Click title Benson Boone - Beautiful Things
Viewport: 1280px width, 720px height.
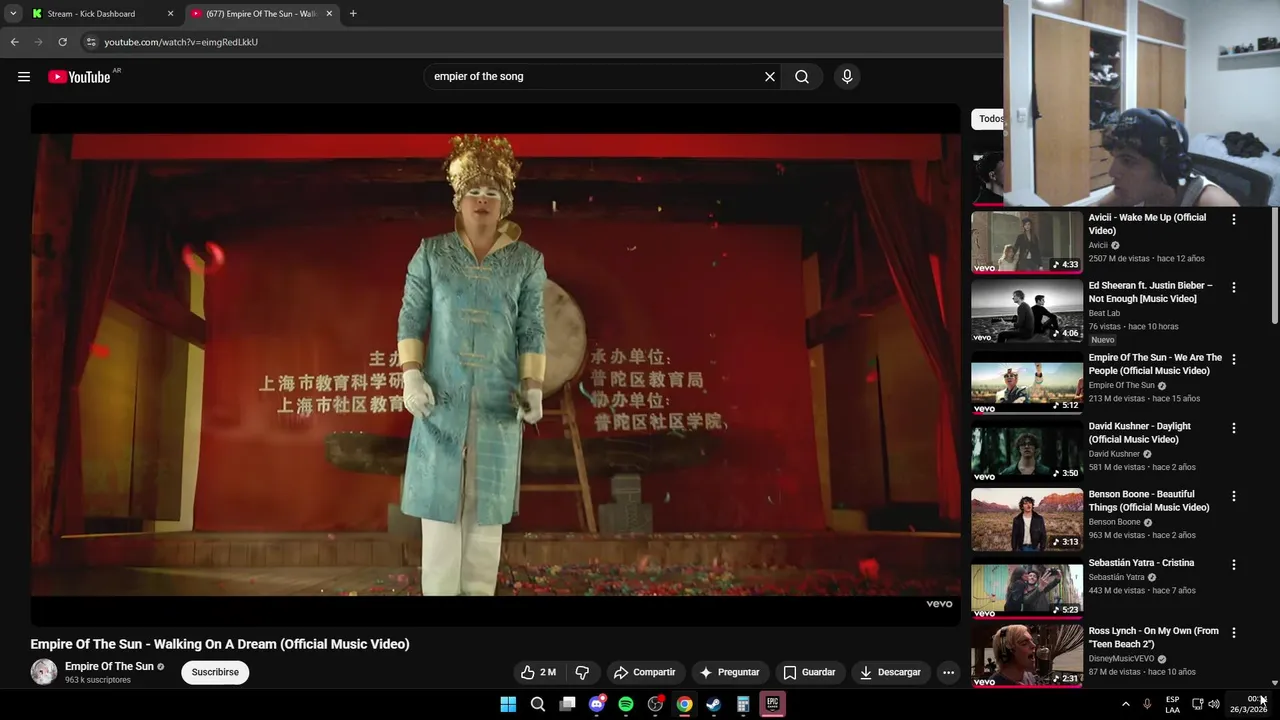coord(1149,501)
